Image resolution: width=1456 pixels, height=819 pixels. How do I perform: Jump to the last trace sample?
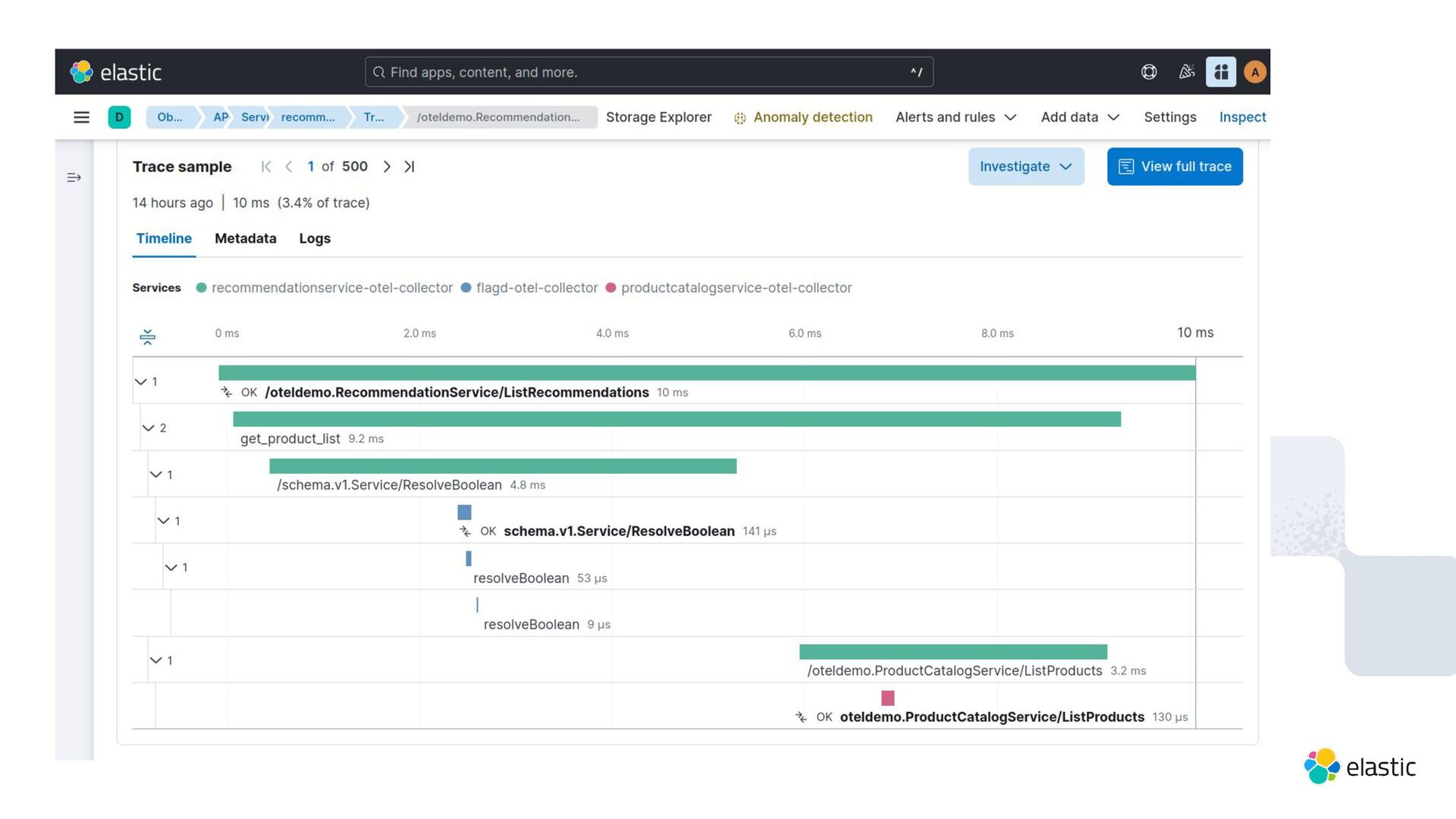click(409, 167)
